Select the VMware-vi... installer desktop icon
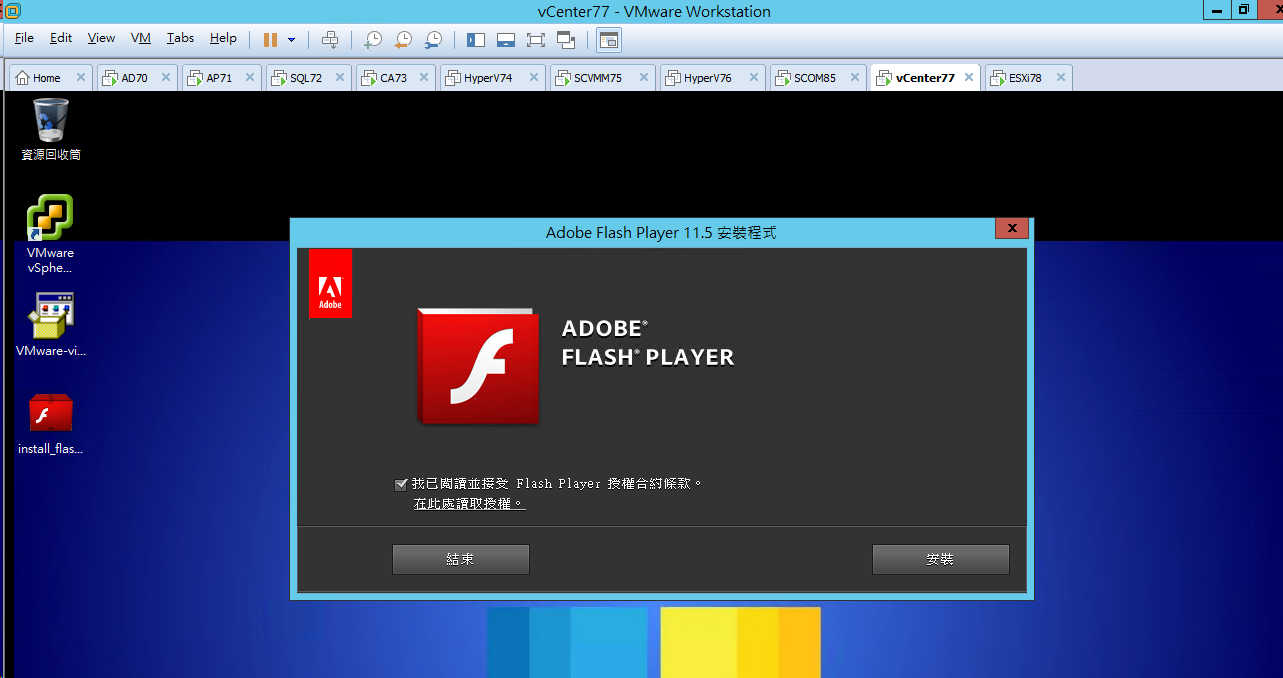The width and height of the screenshot is (1283, 678). (51, 325)
